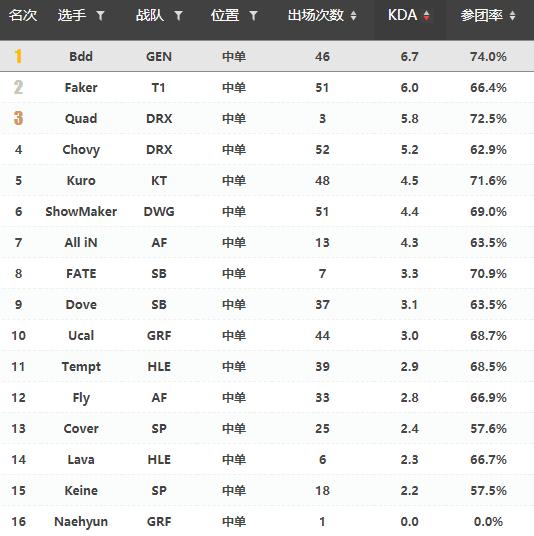
Task: Sort by 参团率 using its arrows
Action: pos(512,15)
